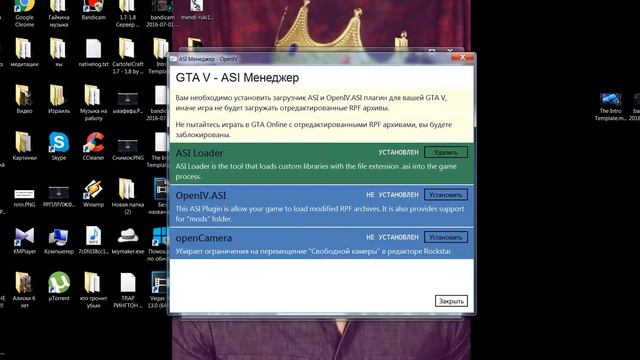Select The Intro Template.m file at right
640x360 pixels.
pyautogui.click(x=611, y=107)
